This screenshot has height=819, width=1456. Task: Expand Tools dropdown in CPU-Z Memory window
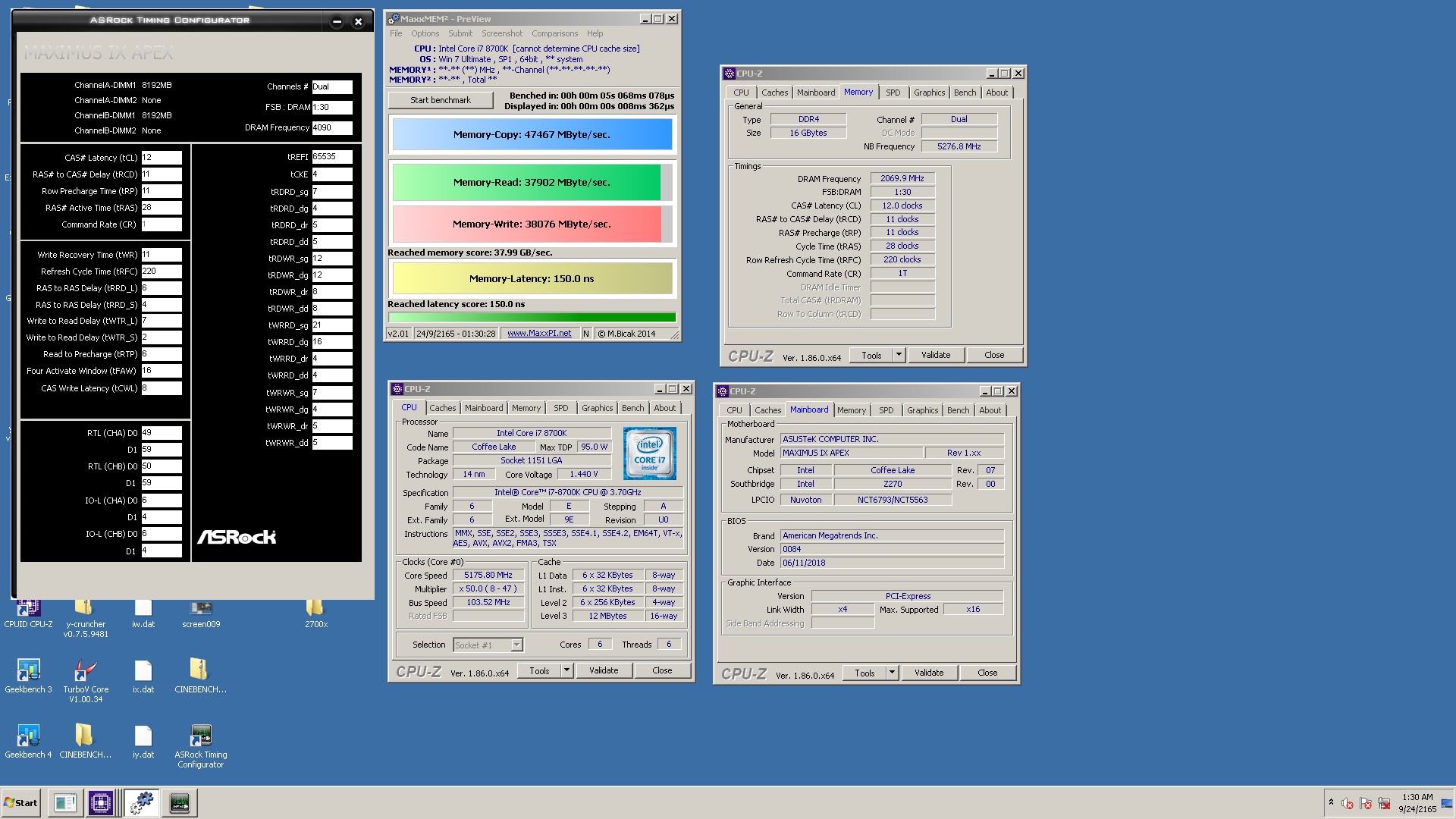899,355
